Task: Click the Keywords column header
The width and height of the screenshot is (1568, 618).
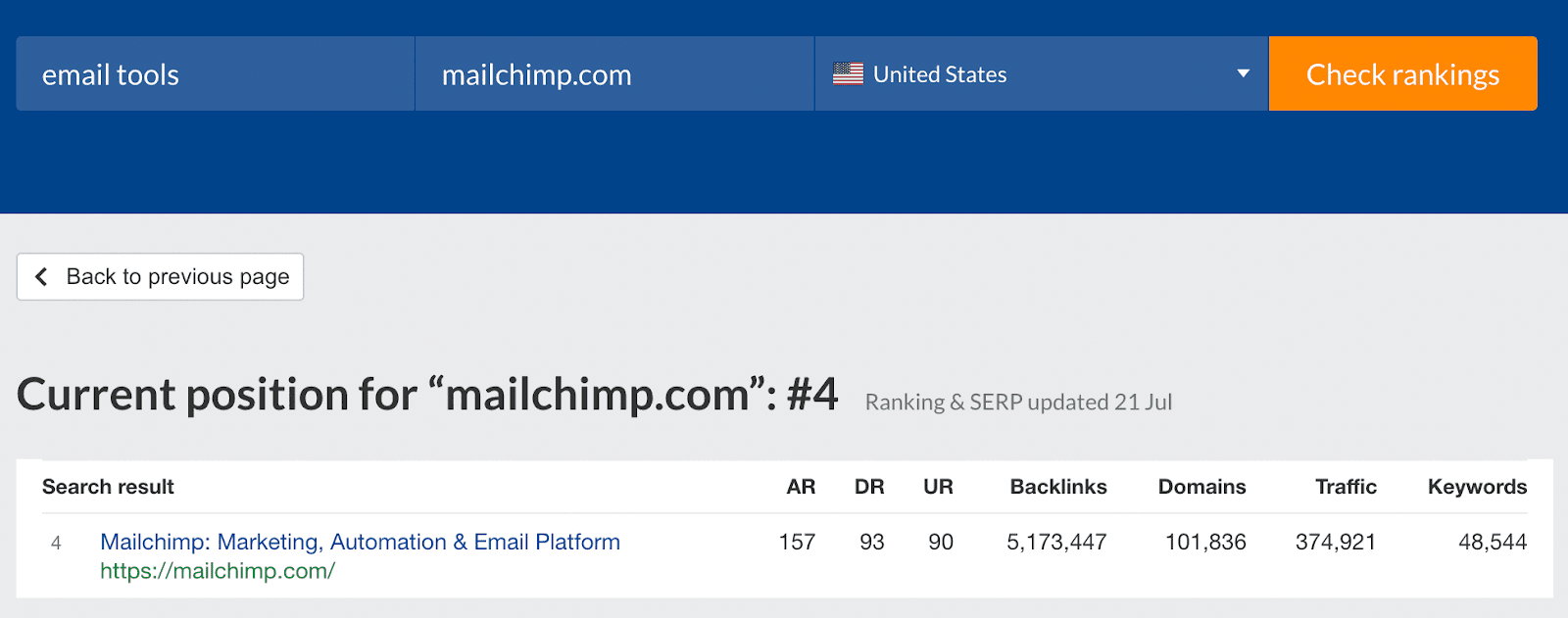Action: point(1477,487)
